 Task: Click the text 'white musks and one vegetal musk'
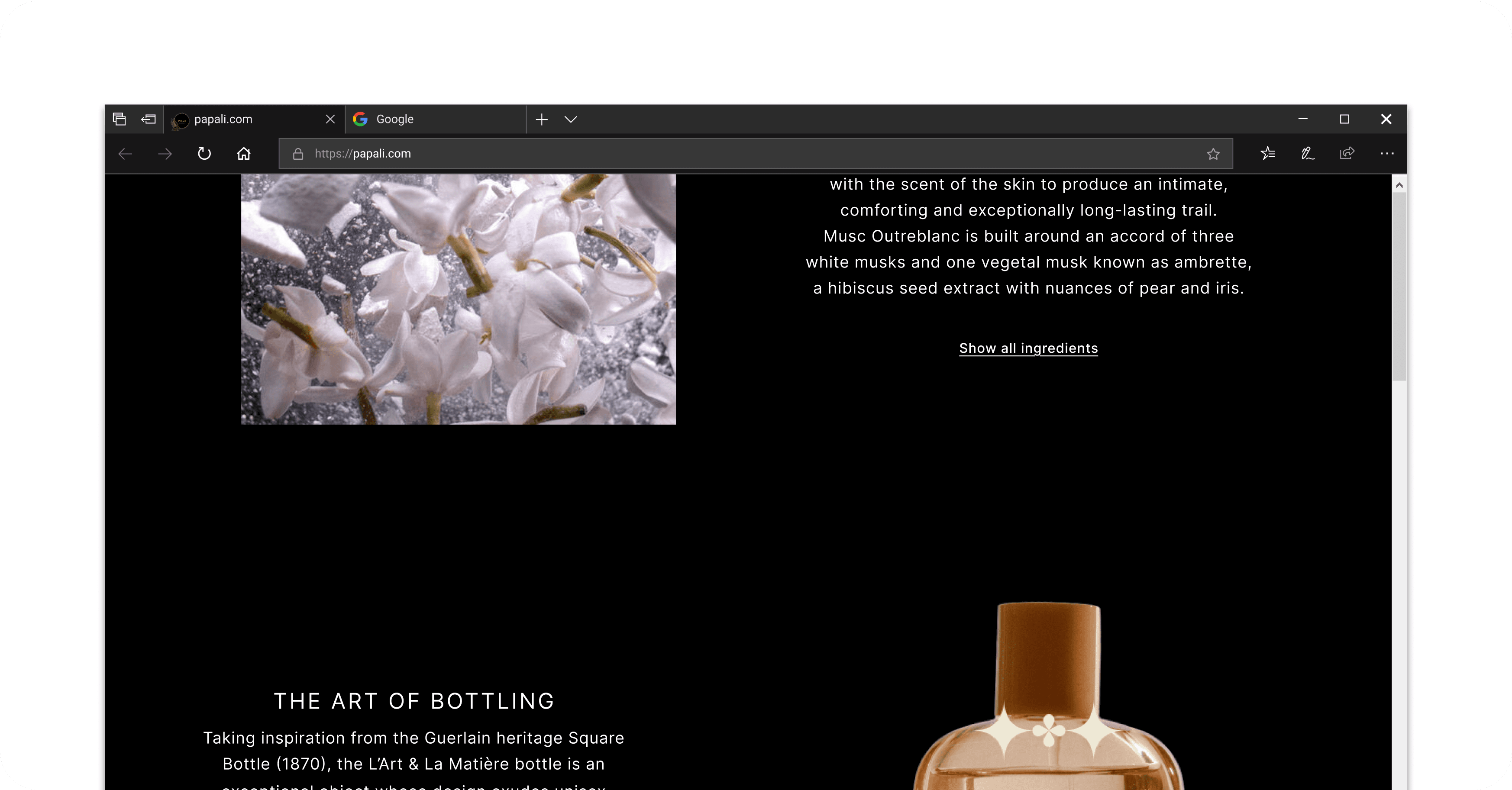(x=947, y=262)
